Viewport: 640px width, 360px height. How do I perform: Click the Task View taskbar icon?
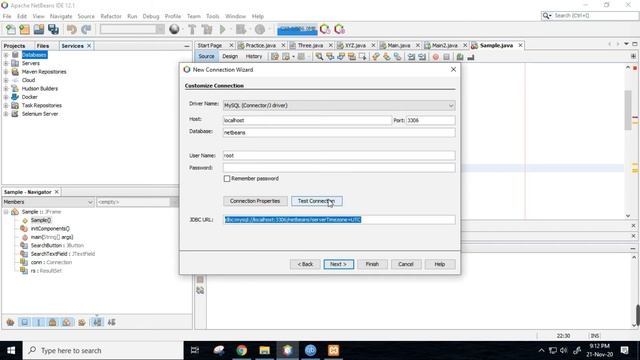tap(195, 350)
